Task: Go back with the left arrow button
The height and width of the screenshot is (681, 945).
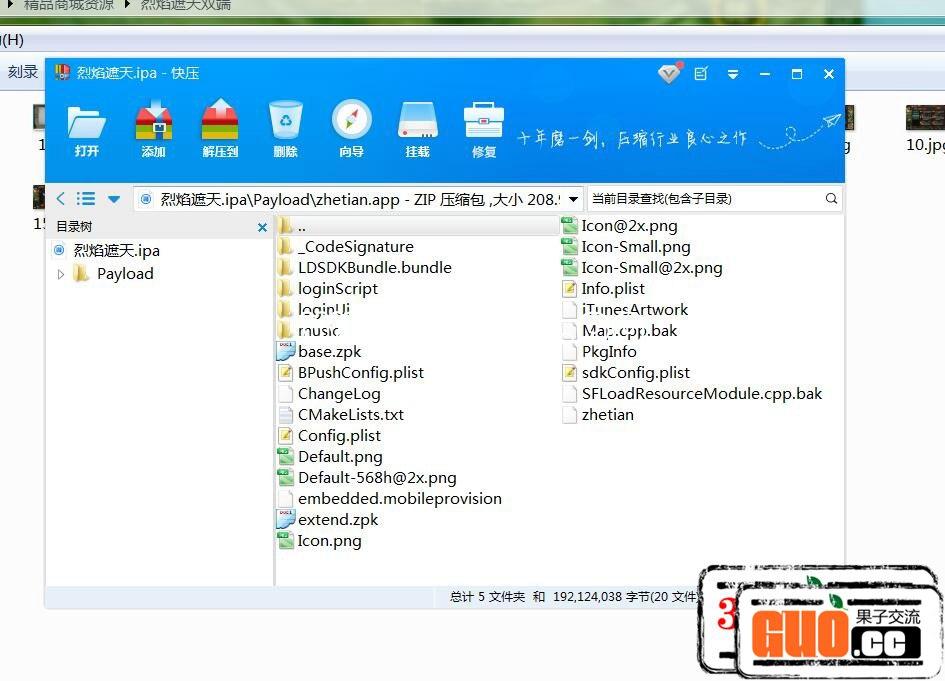Action: (x=61, y=199)
